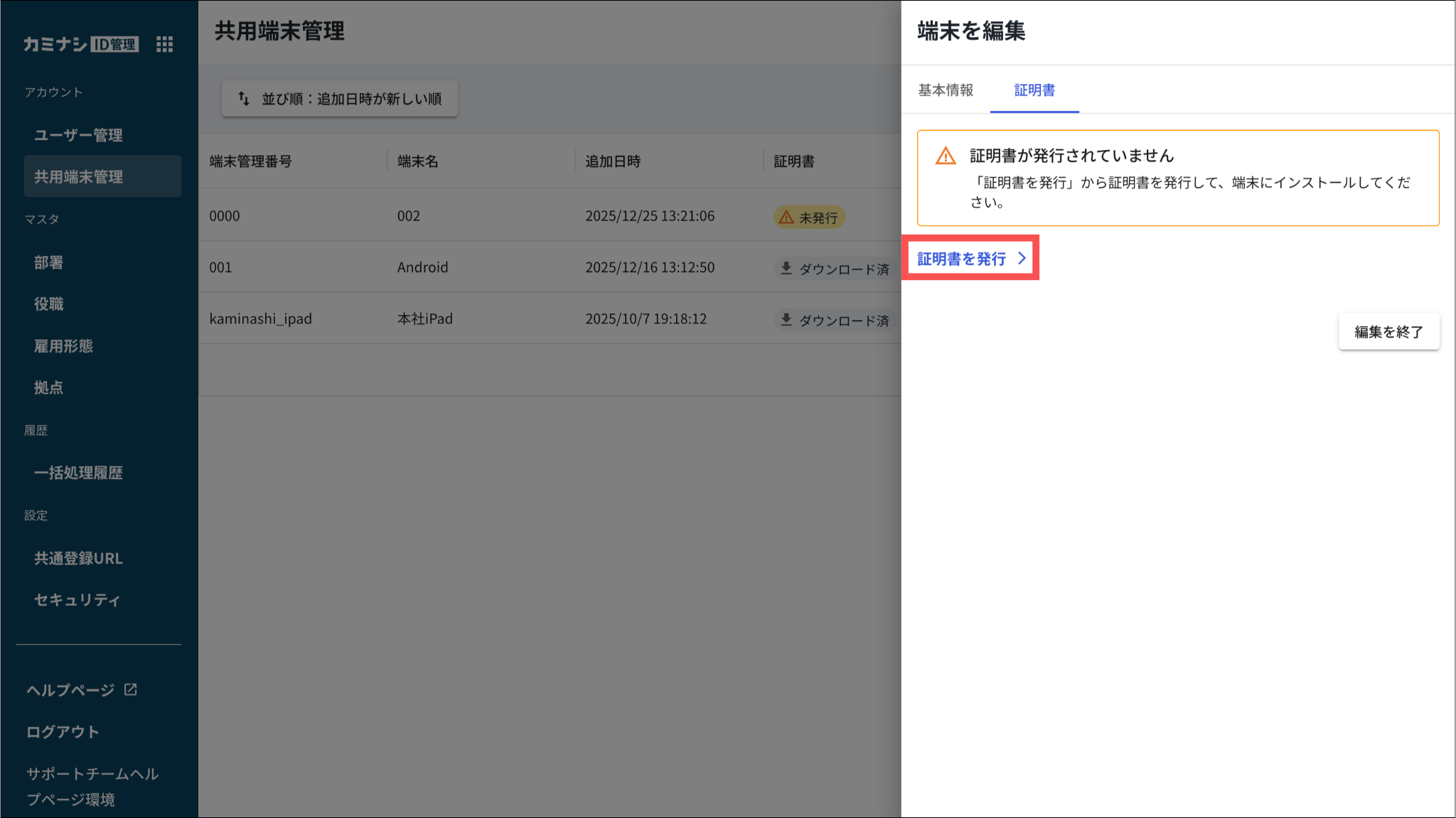This screenshot has height=818, width=1456.
Task: Open the app grid launcher icon
Action: [x=164, y=44]
